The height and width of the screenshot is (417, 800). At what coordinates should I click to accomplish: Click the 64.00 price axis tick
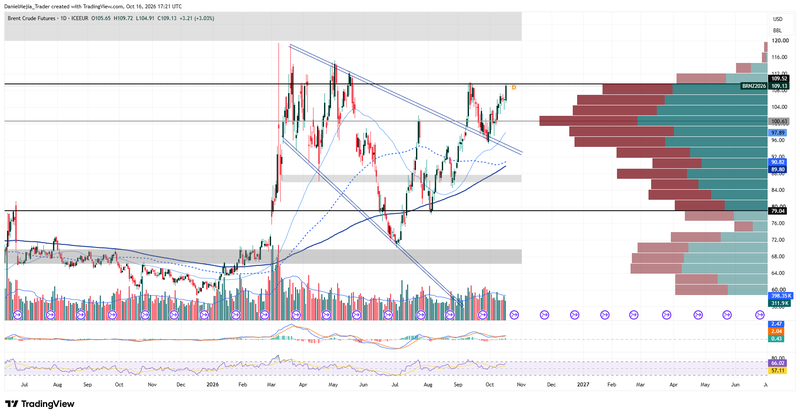click(x=780, y=273)
